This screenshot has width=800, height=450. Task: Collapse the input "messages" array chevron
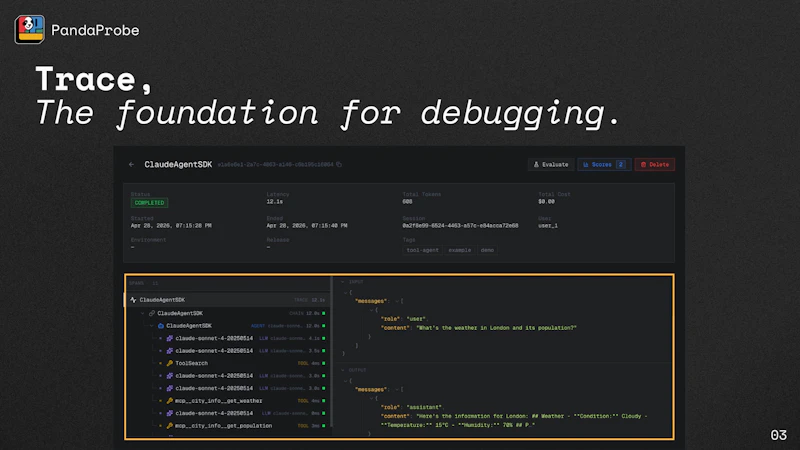(397, 301)
